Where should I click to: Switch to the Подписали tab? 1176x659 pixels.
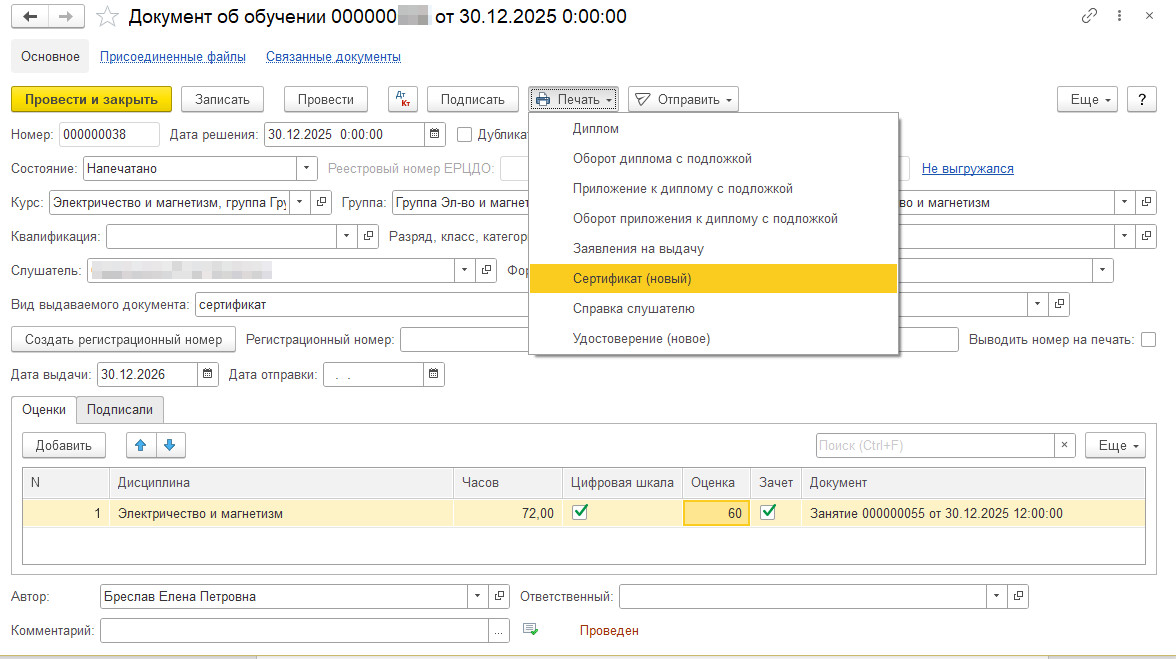point(119,409)
